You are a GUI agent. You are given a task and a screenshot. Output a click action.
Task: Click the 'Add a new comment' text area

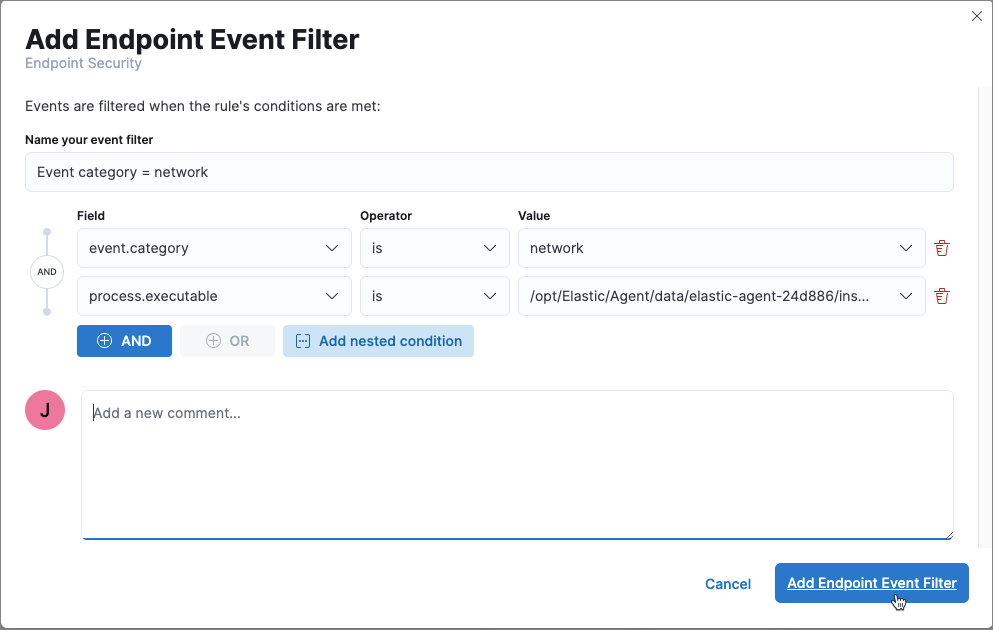518,462
